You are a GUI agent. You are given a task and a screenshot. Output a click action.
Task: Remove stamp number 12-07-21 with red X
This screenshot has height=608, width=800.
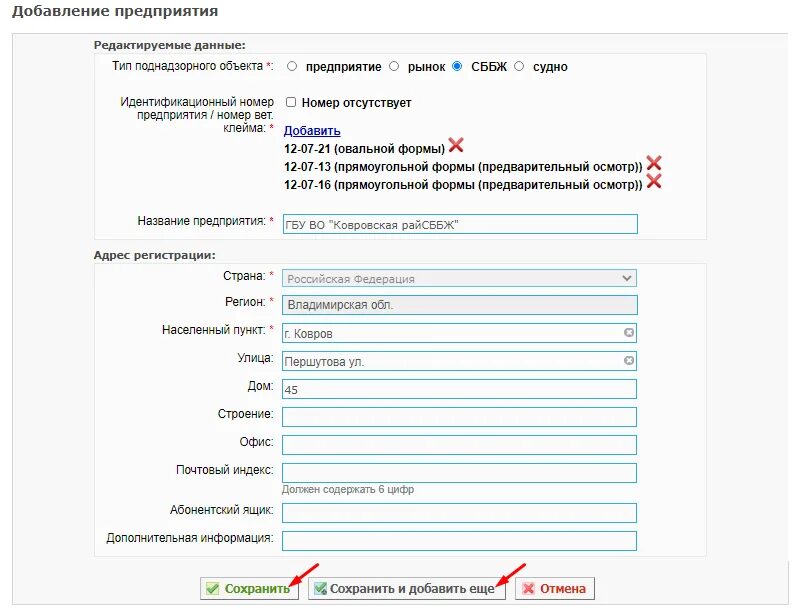click(456, 145)
